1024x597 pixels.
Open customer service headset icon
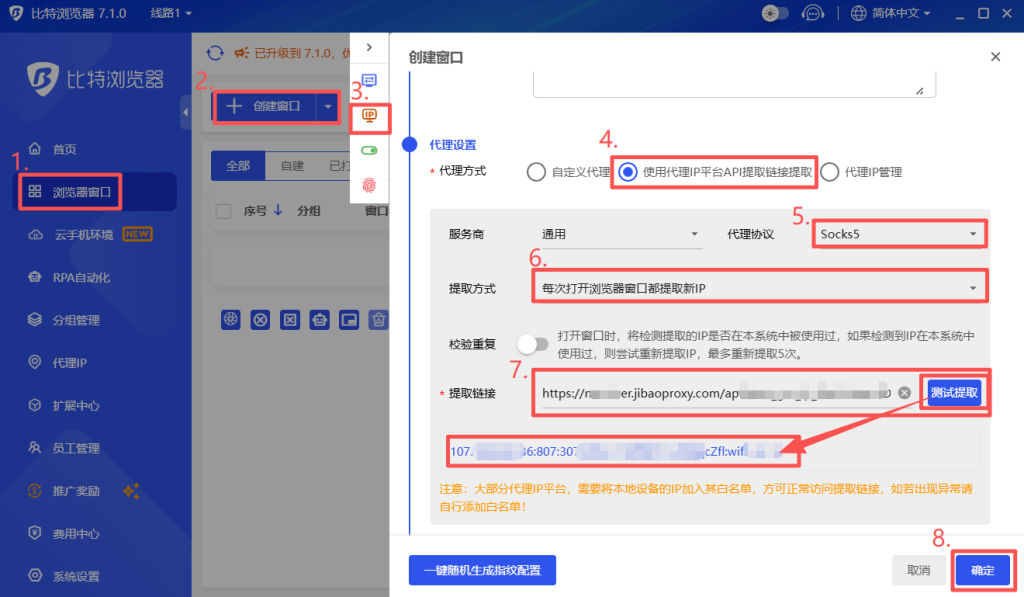(x=813, y=13)
